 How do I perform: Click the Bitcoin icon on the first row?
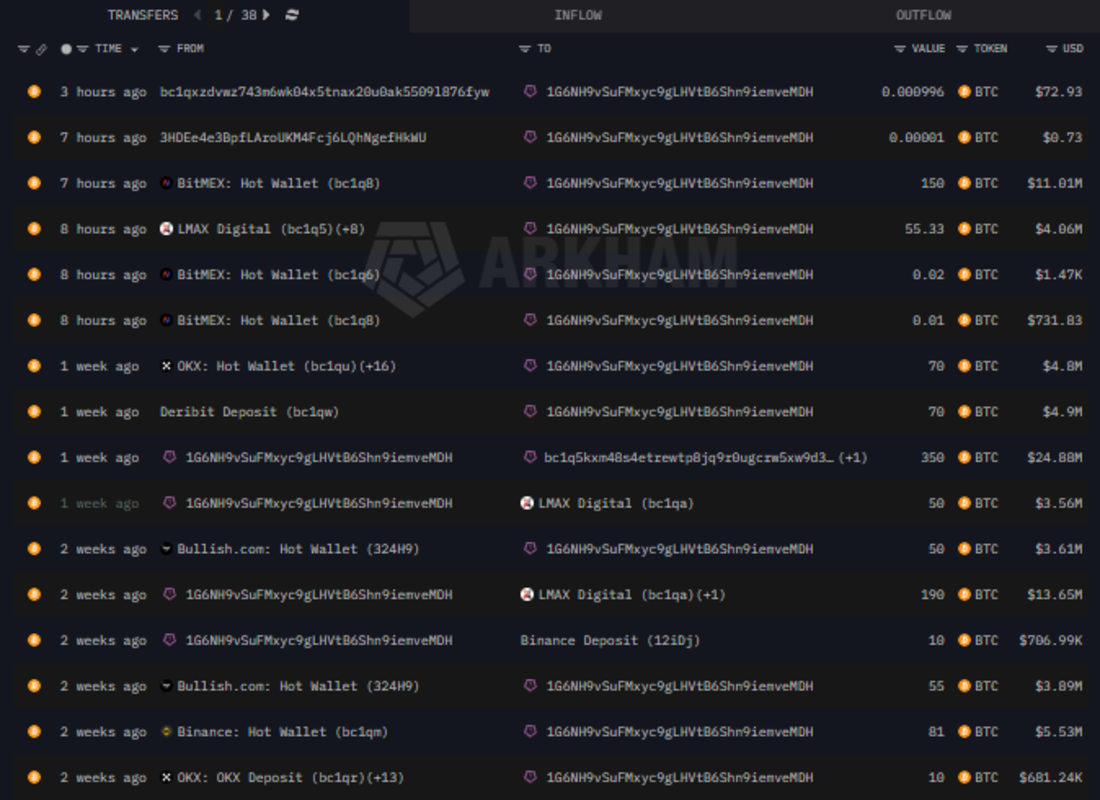pyautogui.click(x=34, y=92)
